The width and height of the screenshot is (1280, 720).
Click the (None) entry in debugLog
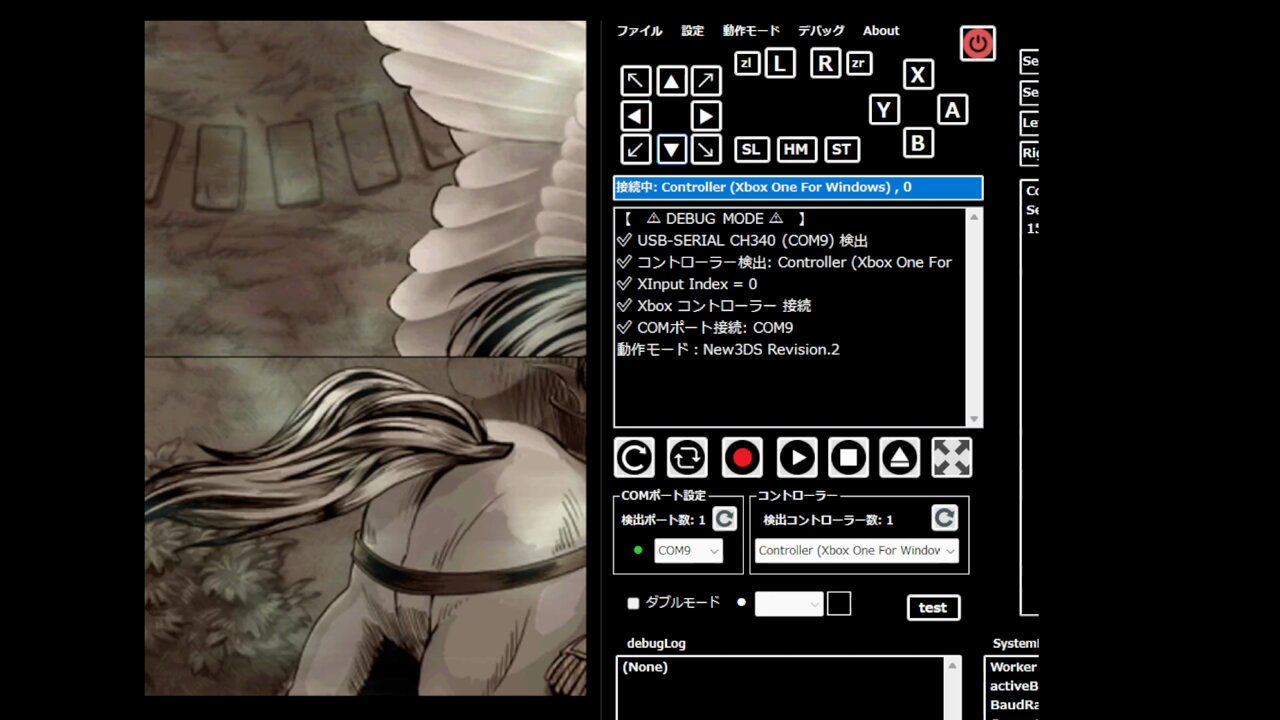pyautogui.click(x=645, y=667)
